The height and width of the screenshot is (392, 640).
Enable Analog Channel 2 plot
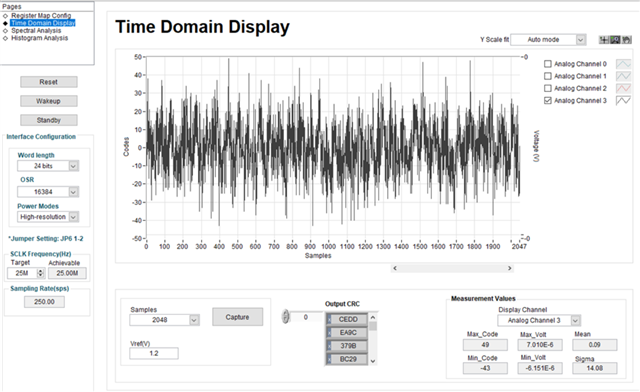[548, 88]
